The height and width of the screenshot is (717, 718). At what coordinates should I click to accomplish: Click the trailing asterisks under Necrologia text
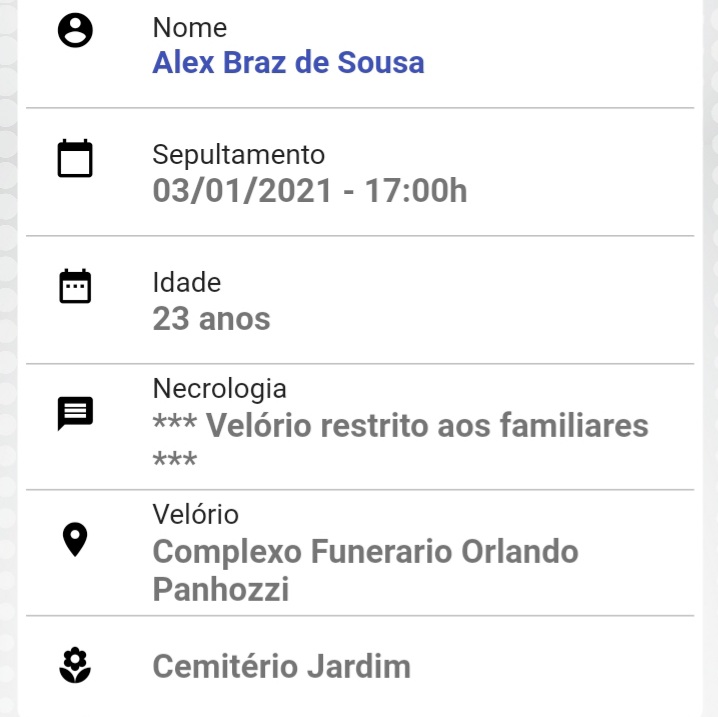(175, 459)
